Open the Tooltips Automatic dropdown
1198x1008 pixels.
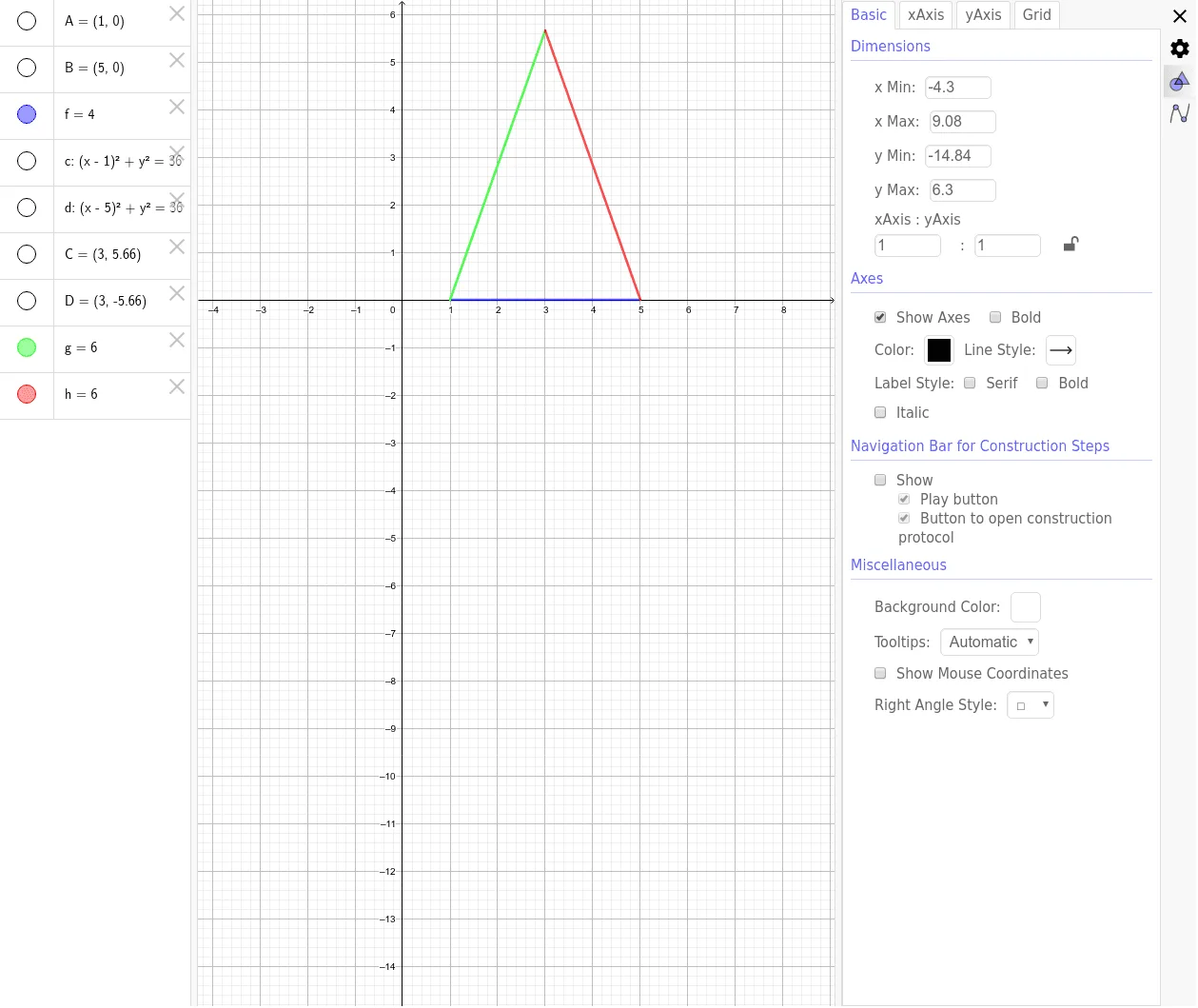990,642
